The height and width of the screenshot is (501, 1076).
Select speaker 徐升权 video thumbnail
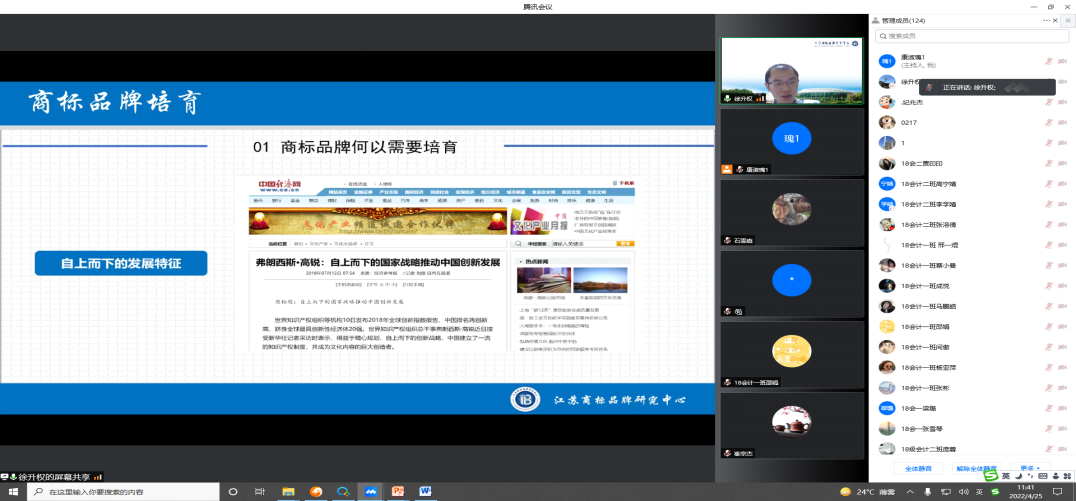[792, 72]
